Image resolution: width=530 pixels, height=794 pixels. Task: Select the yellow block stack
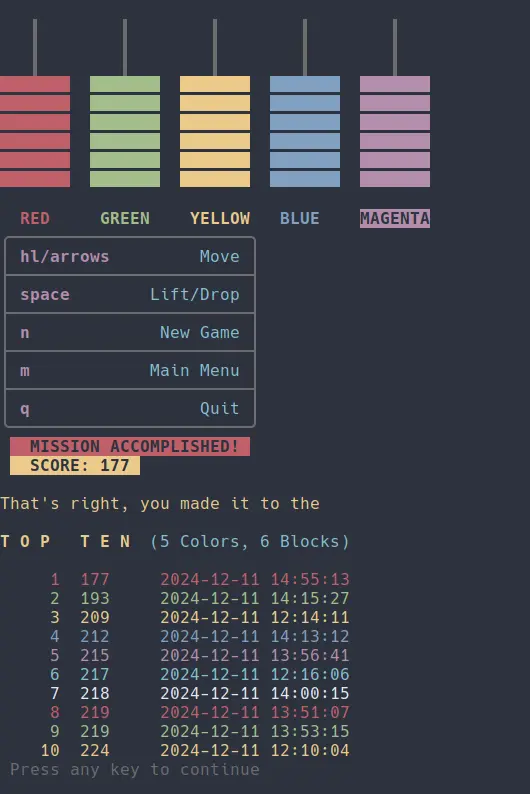215,132
